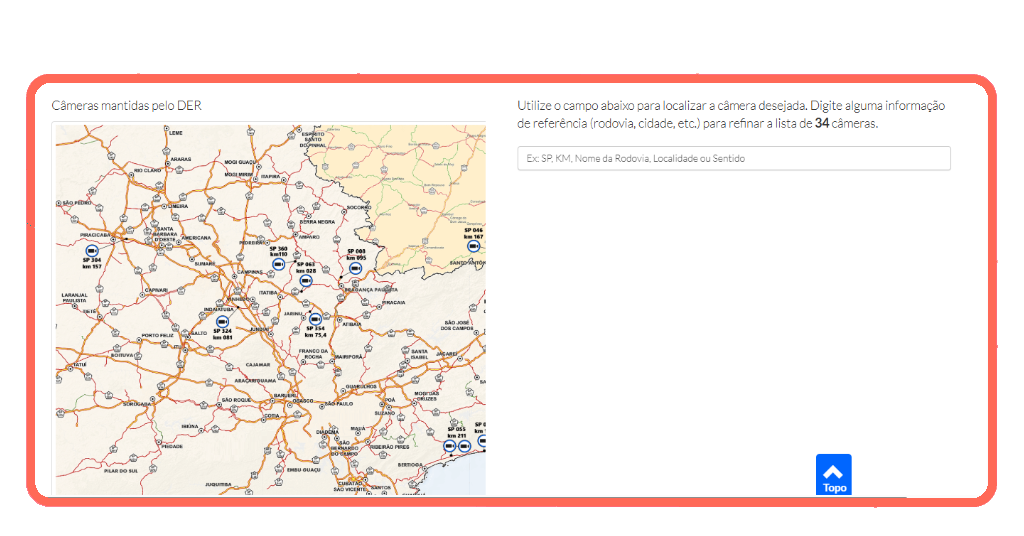Click the BERTIOGA label on the map
The width and height of the screenshot is (1024, 536).
point(410,465)
